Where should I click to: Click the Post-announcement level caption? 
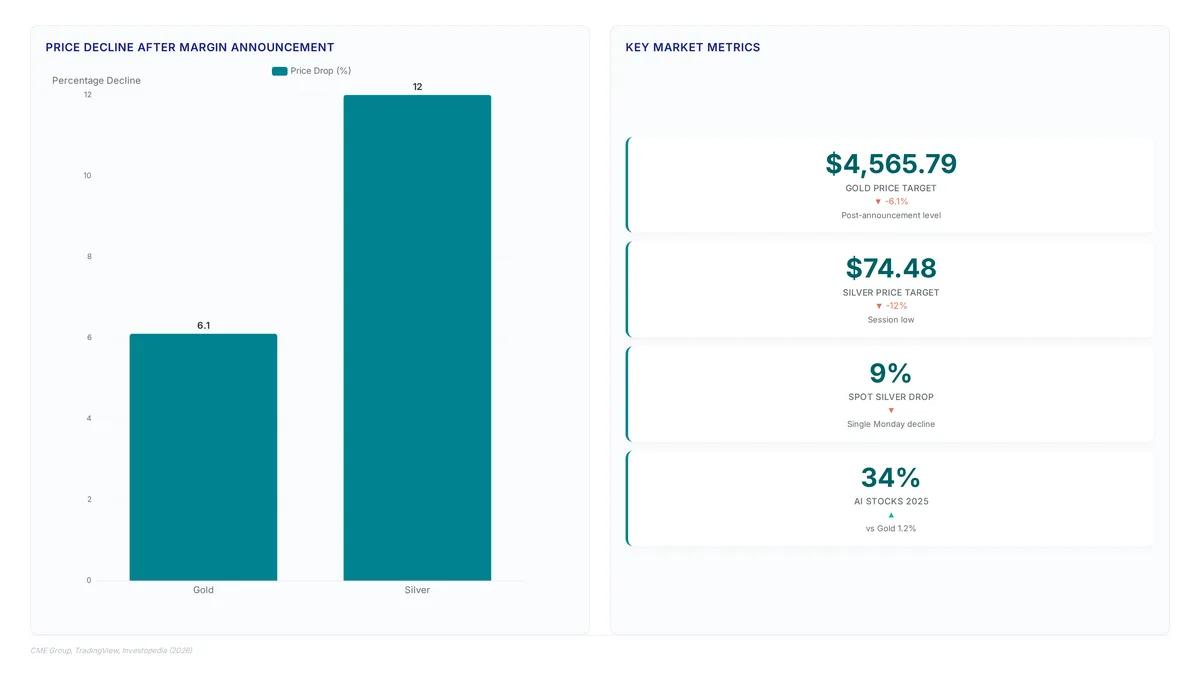coord(891,215)
